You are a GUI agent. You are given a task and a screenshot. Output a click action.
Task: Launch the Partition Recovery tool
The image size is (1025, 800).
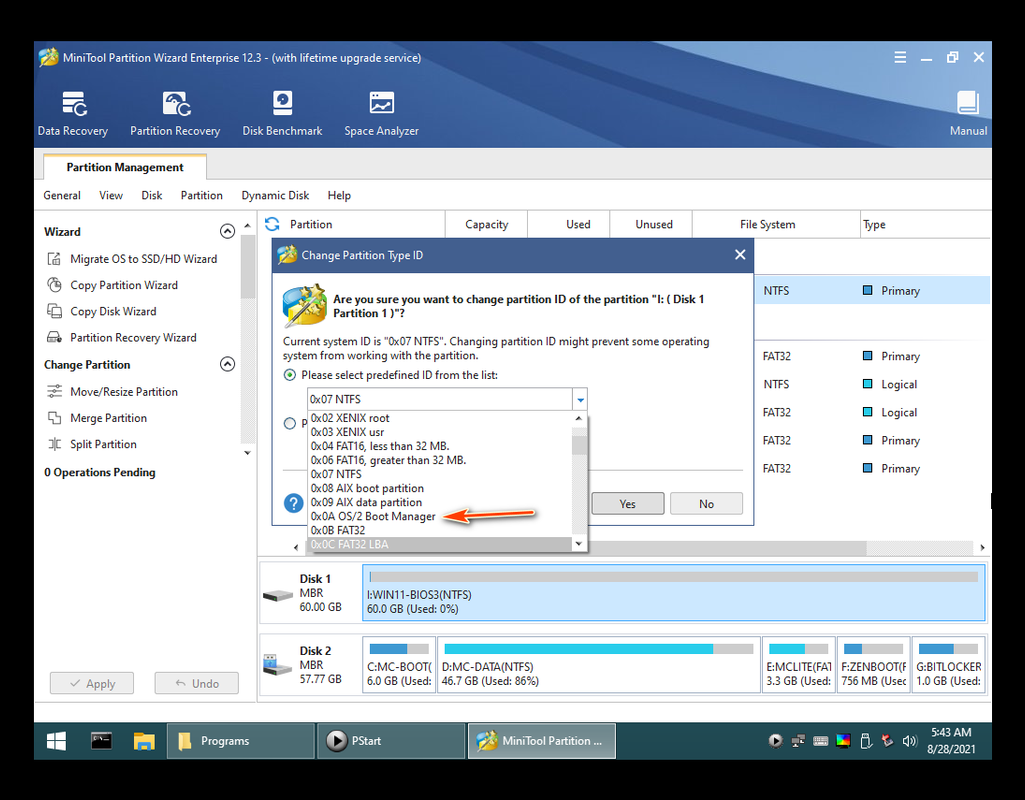pos(175,114)
